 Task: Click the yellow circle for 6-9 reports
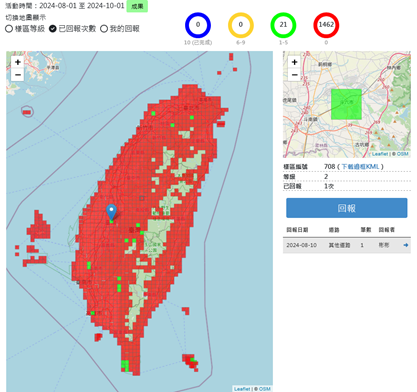(241, 25)
